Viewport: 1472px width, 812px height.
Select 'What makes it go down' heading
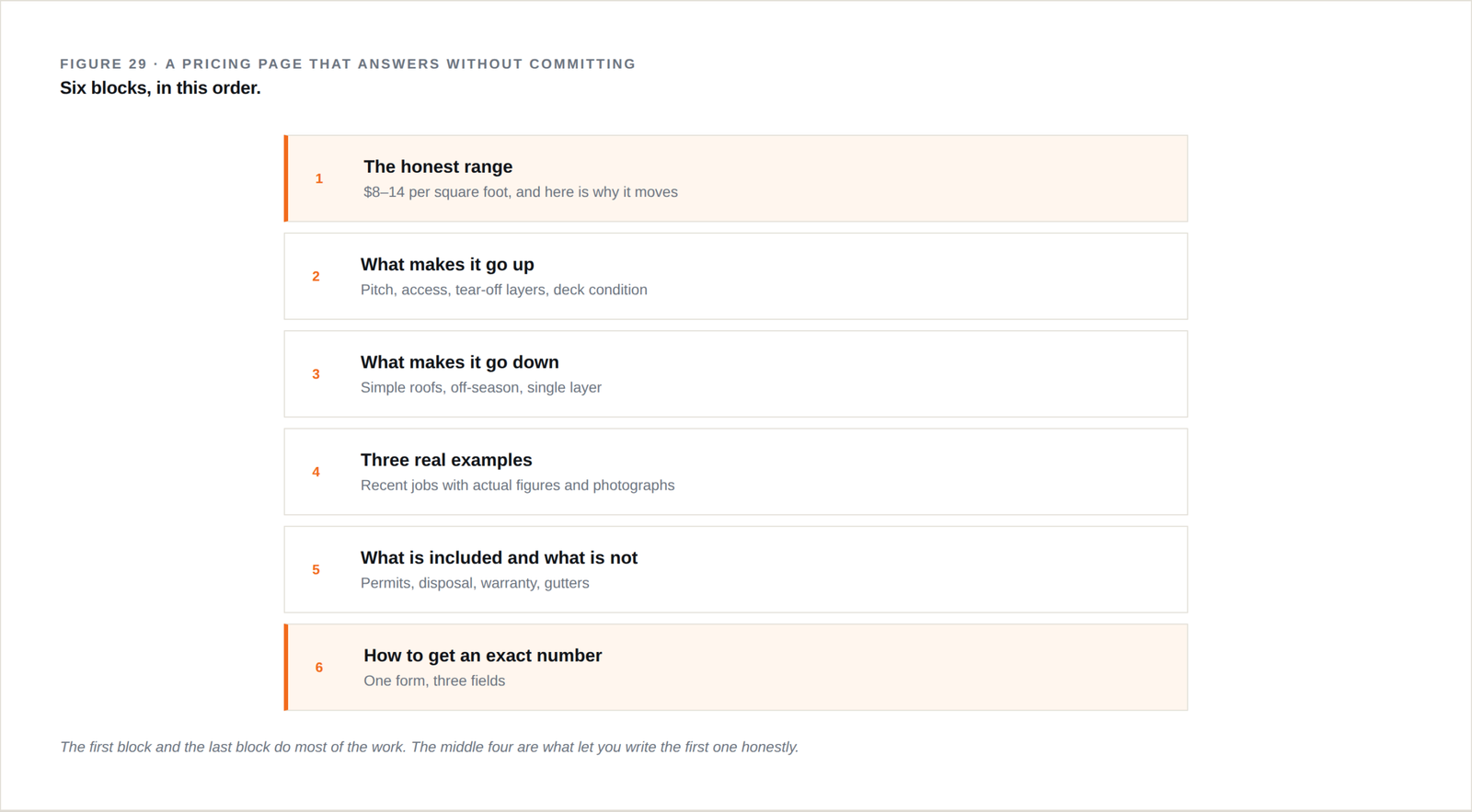click(460, 362)
